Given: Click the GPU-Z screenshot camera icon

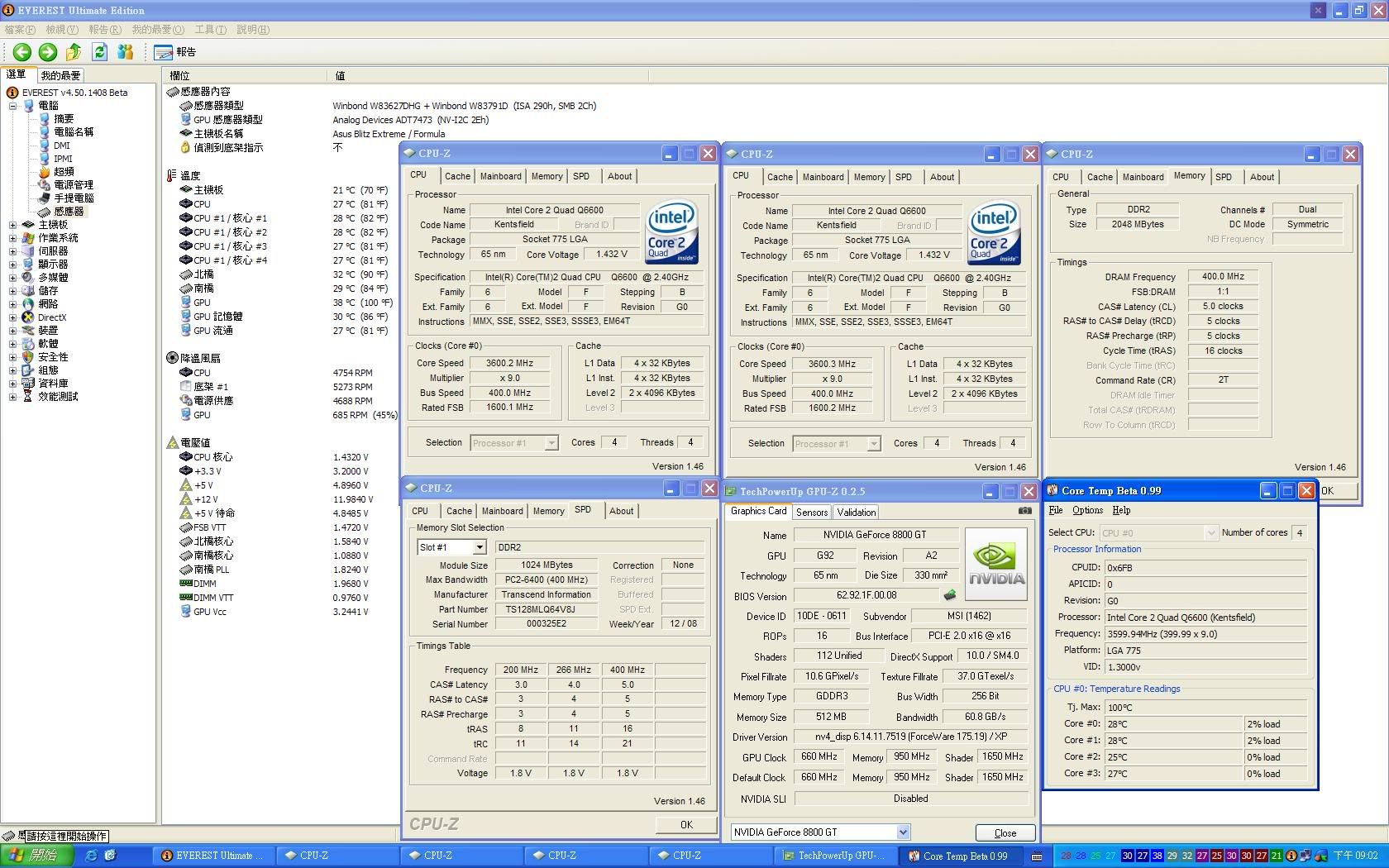Looking at the screenshot, I should (1025, 511).
